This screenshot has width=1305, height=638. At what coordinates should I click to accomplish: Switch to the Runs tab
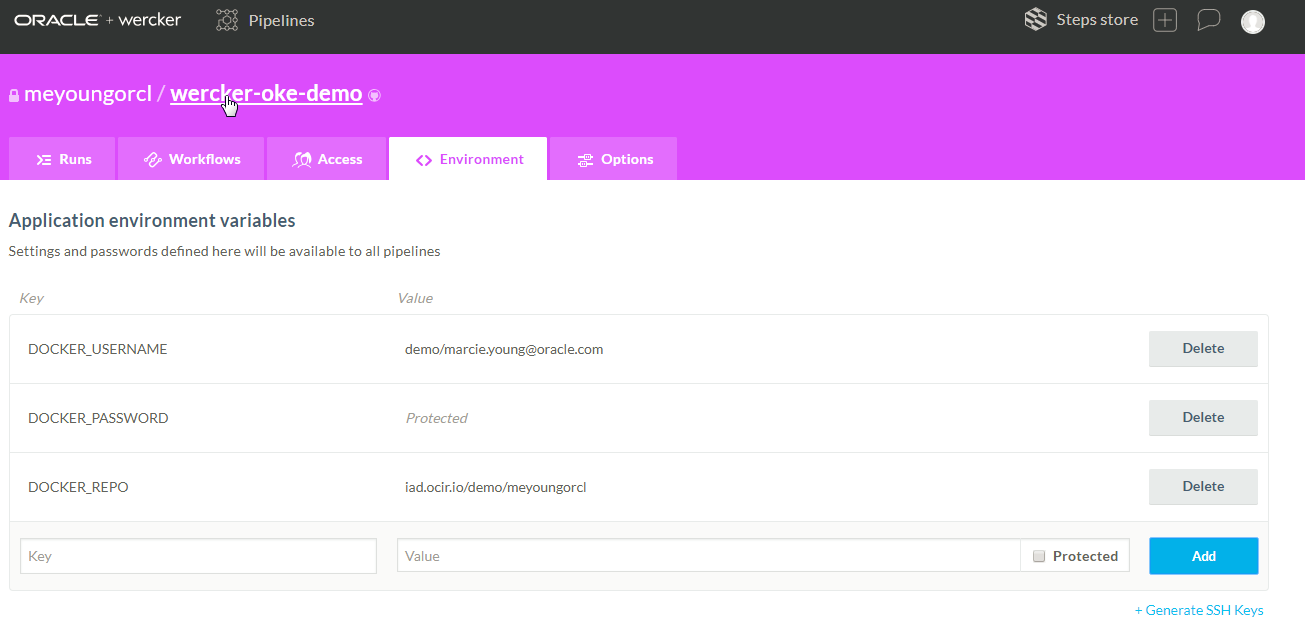(62, 159)
